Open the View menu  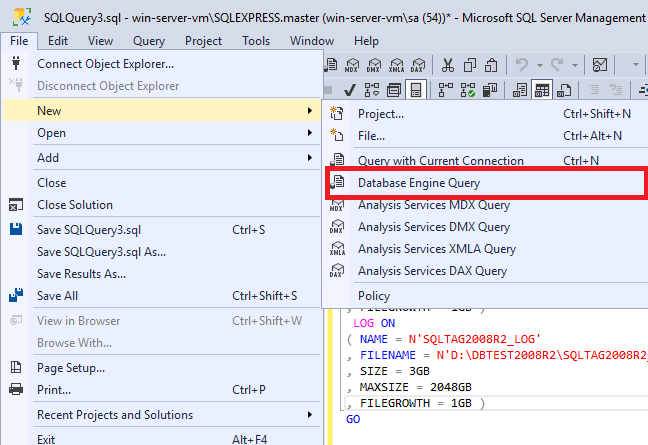pyautogui.click(x=100, y=41)
